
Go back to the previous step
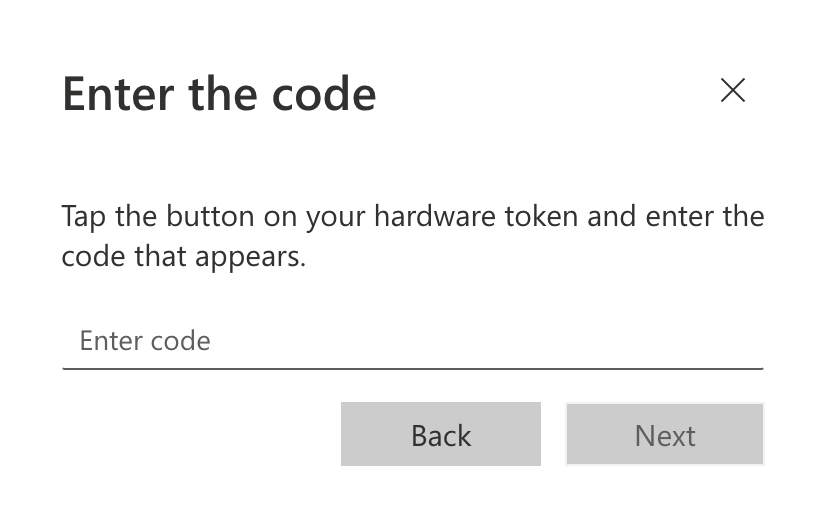pyautogui.click(x=441, y=434)
